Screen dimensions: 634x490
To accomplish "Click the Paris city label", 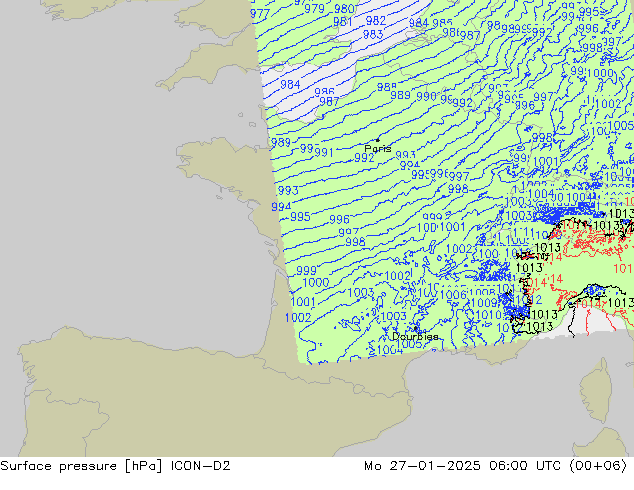I will (x=378, y=149).
